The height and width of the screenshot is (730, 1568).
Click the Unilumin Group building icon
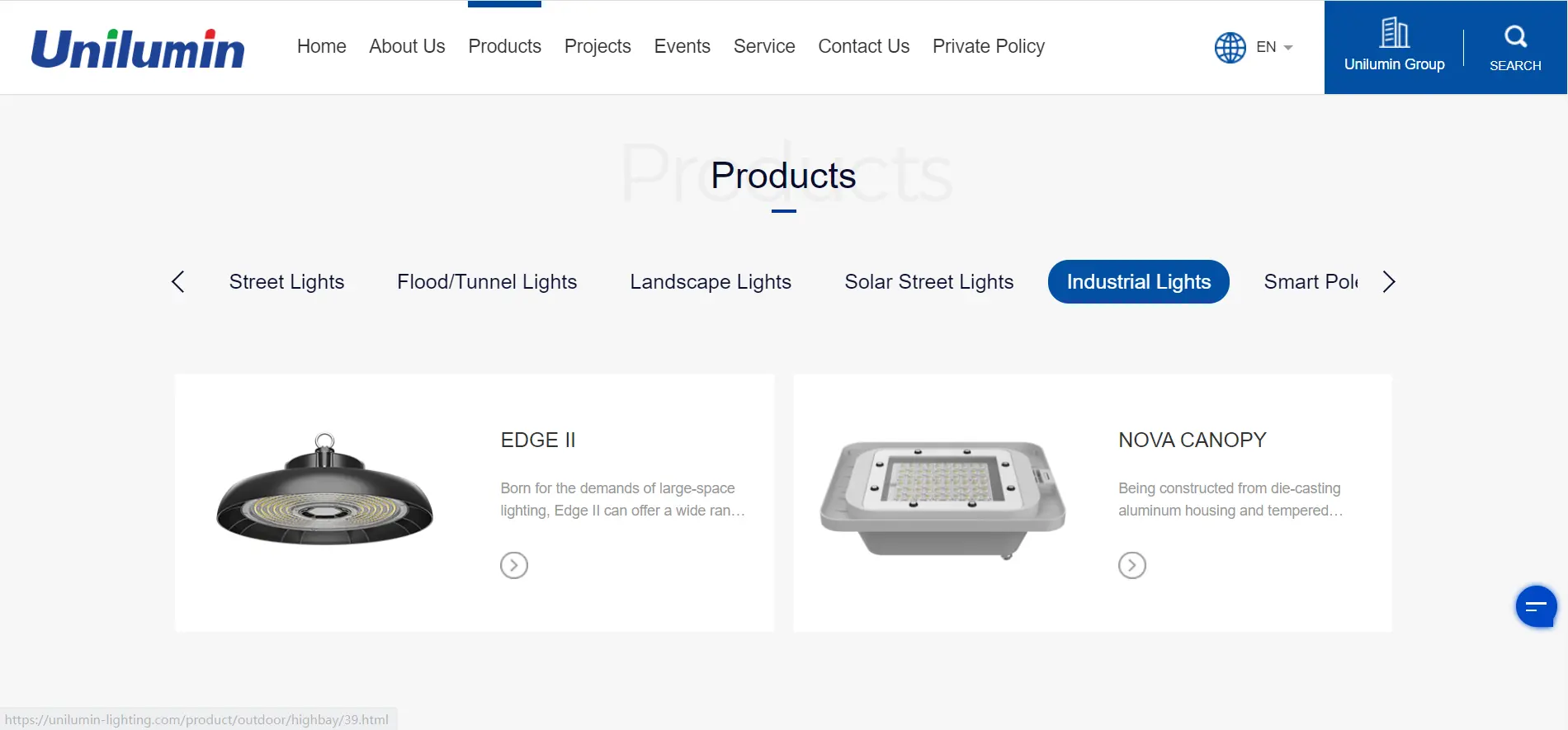1394,34
